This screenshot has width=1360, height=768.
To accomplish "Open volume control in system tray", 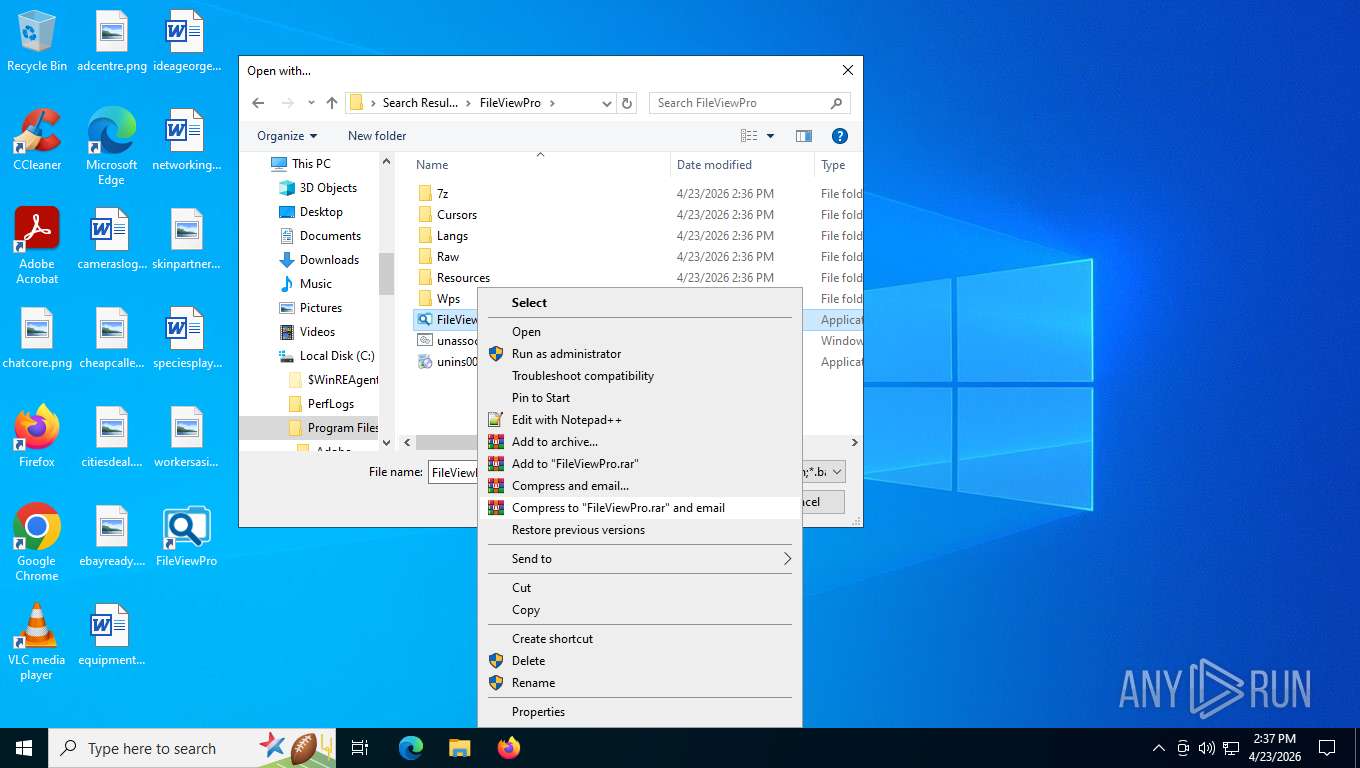I will click(x=1207, y=748).
